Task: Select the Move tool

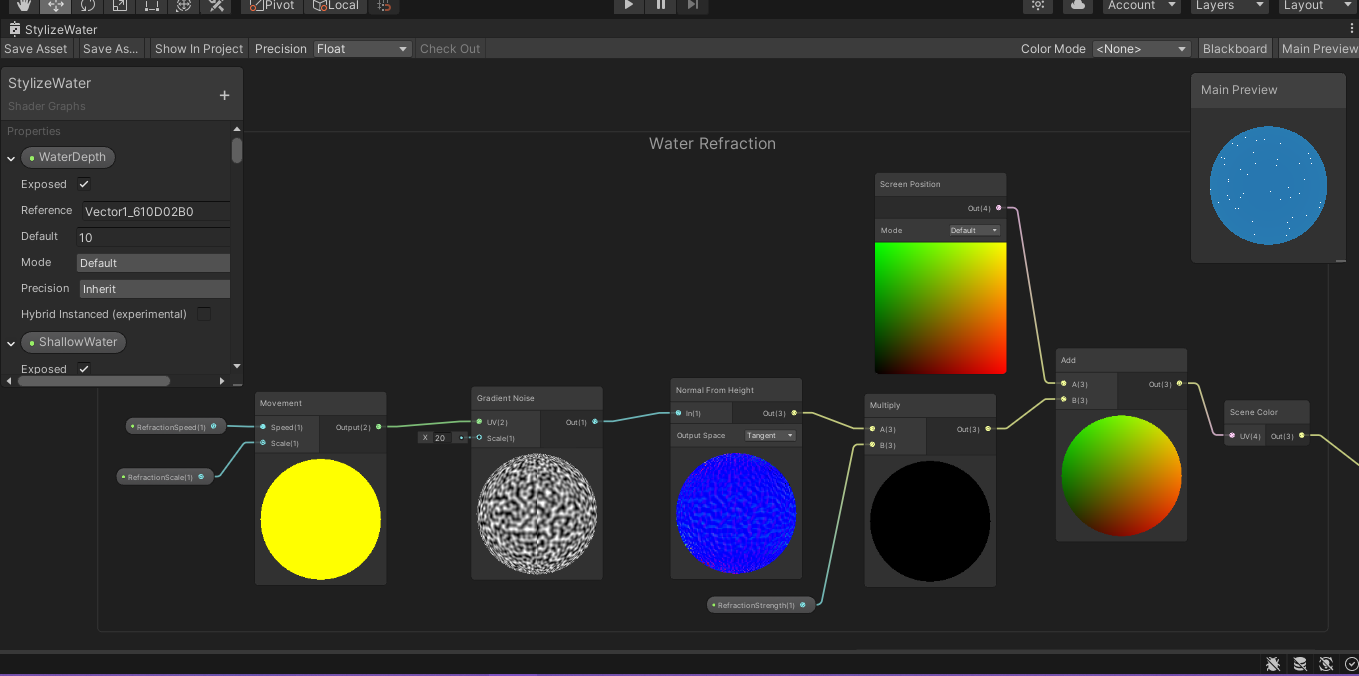Action: coord(55,6)
